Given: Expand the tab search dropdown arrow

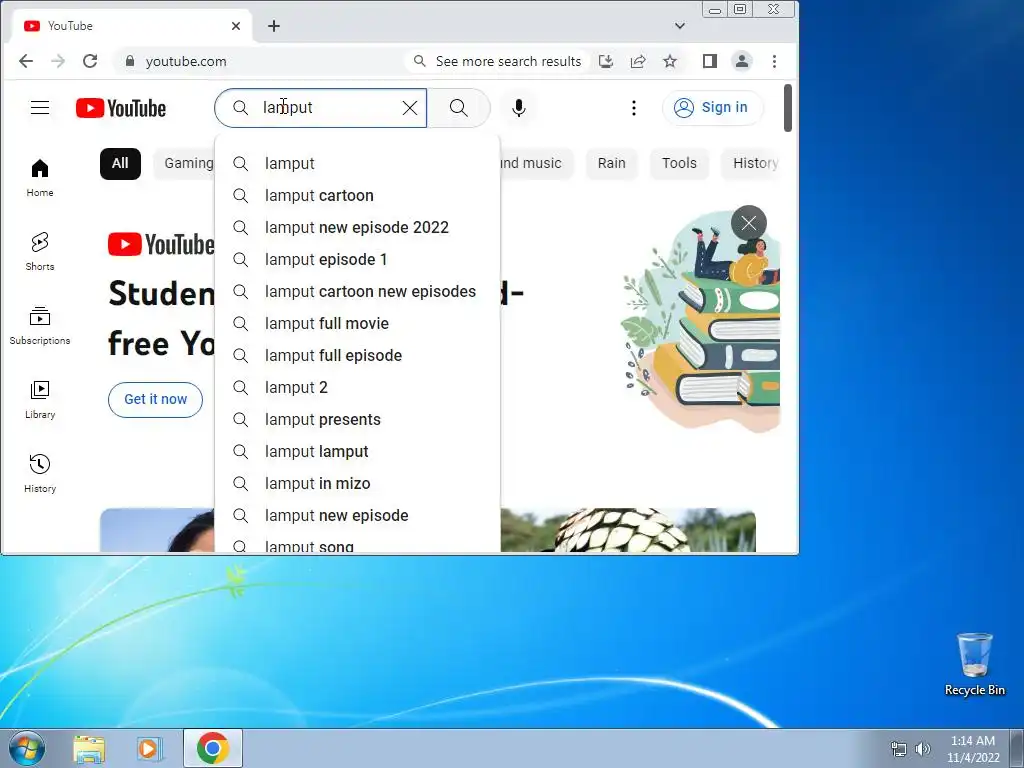Looking at the screenshot, I should pyautogui.click(x=680, y=26).
